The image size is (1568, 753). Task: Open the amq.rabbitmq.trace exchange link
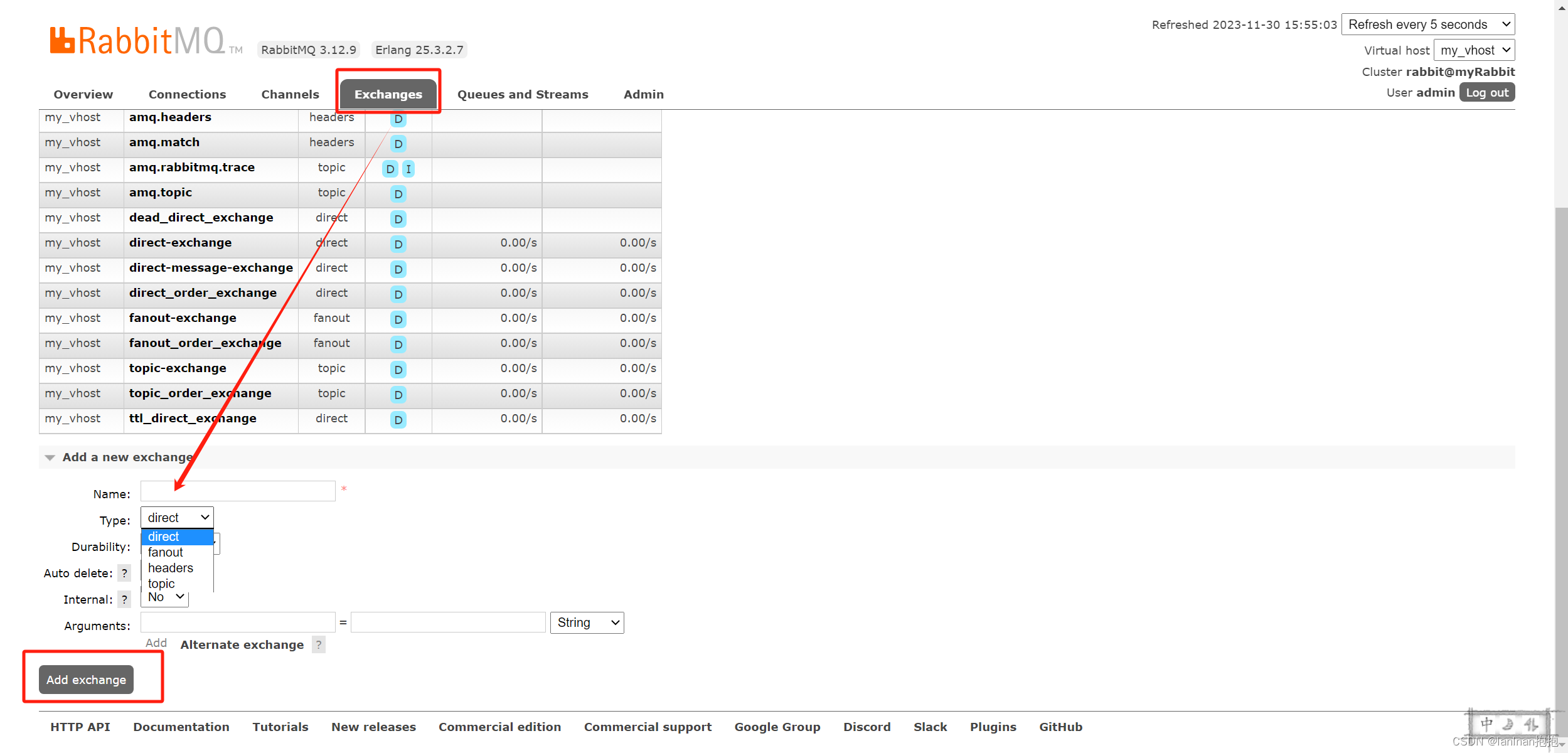point(192,167)
